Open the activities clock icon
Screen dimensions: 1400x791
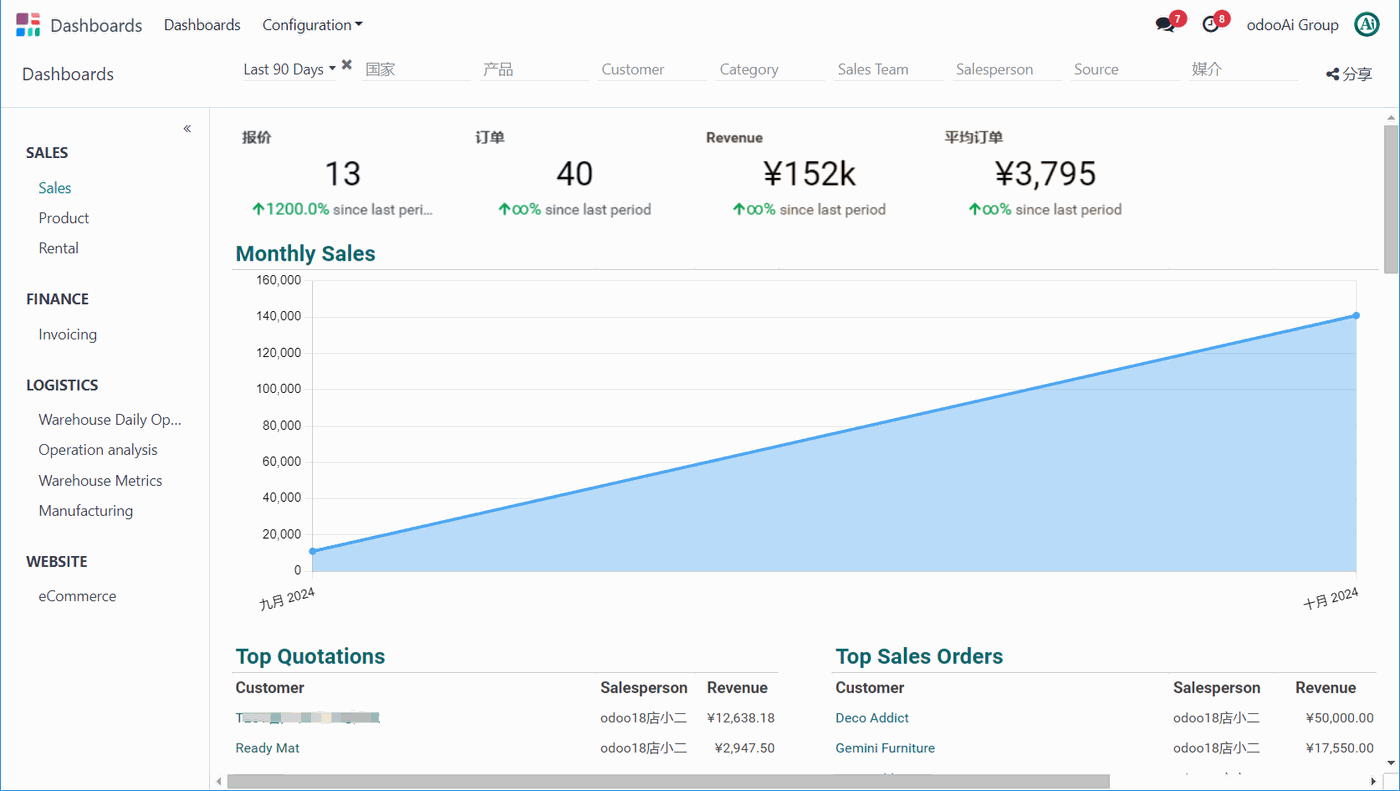coord(1211,25)
